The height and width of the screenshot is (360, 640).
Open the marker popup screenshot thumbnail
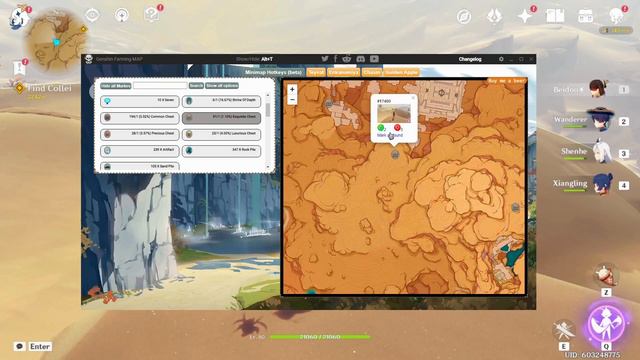(x=394, y=114)
